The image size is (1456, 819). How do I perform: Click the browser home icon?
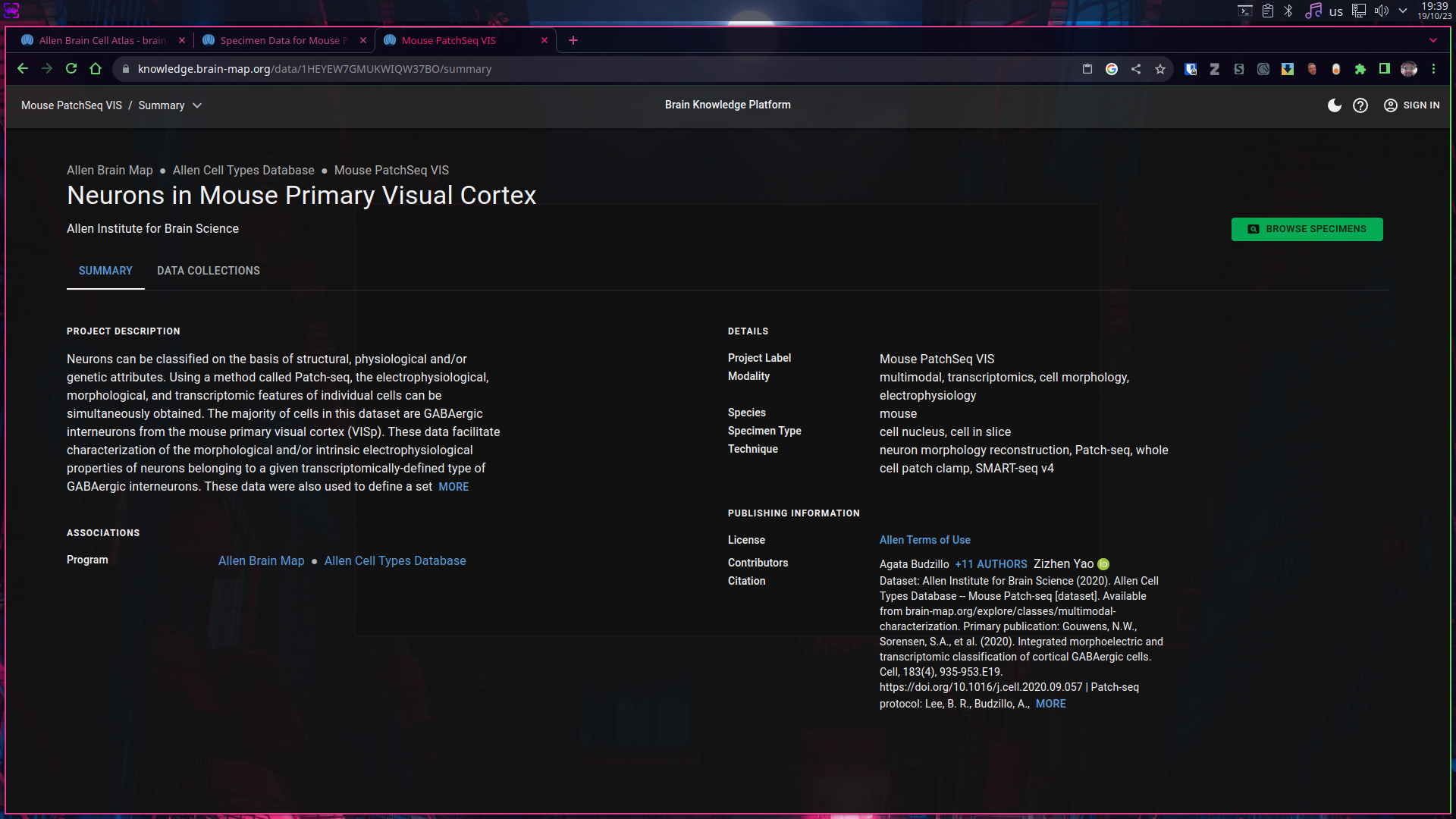[96, 69]
